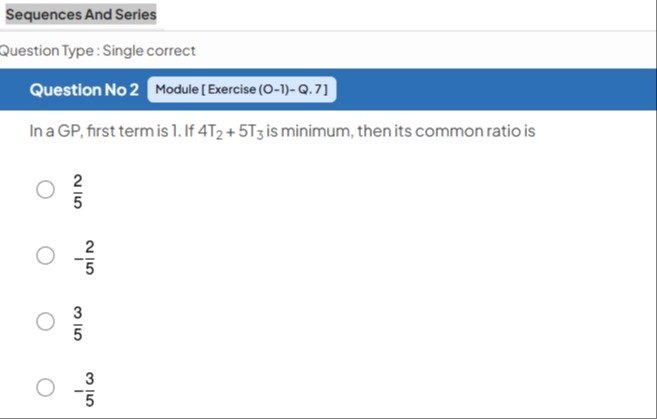The image size is (657, 419).
Task: Open the Sequences And Series heading
Action: point(81,14)
